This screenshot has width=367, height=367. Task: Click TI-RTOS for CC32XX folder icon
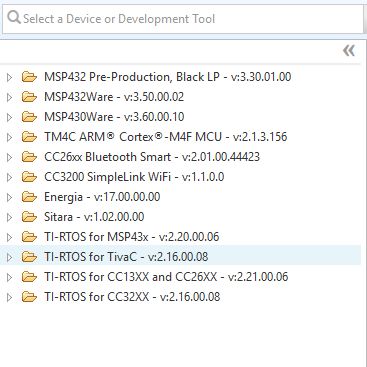pos(29,297)
